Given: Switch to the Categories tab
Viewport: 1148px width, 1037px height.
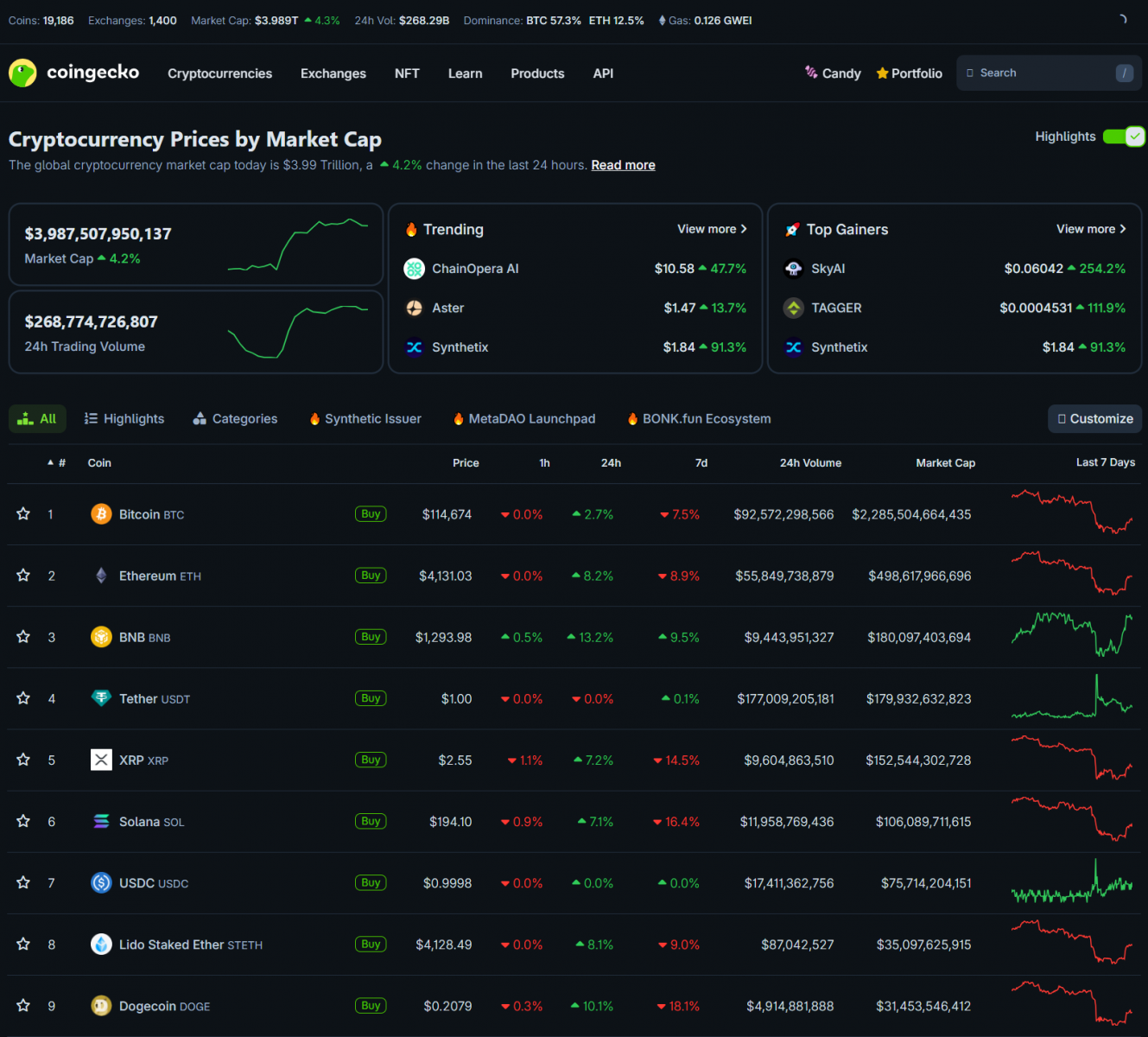Looking at the screenshot, I should [x=235, y=419].
